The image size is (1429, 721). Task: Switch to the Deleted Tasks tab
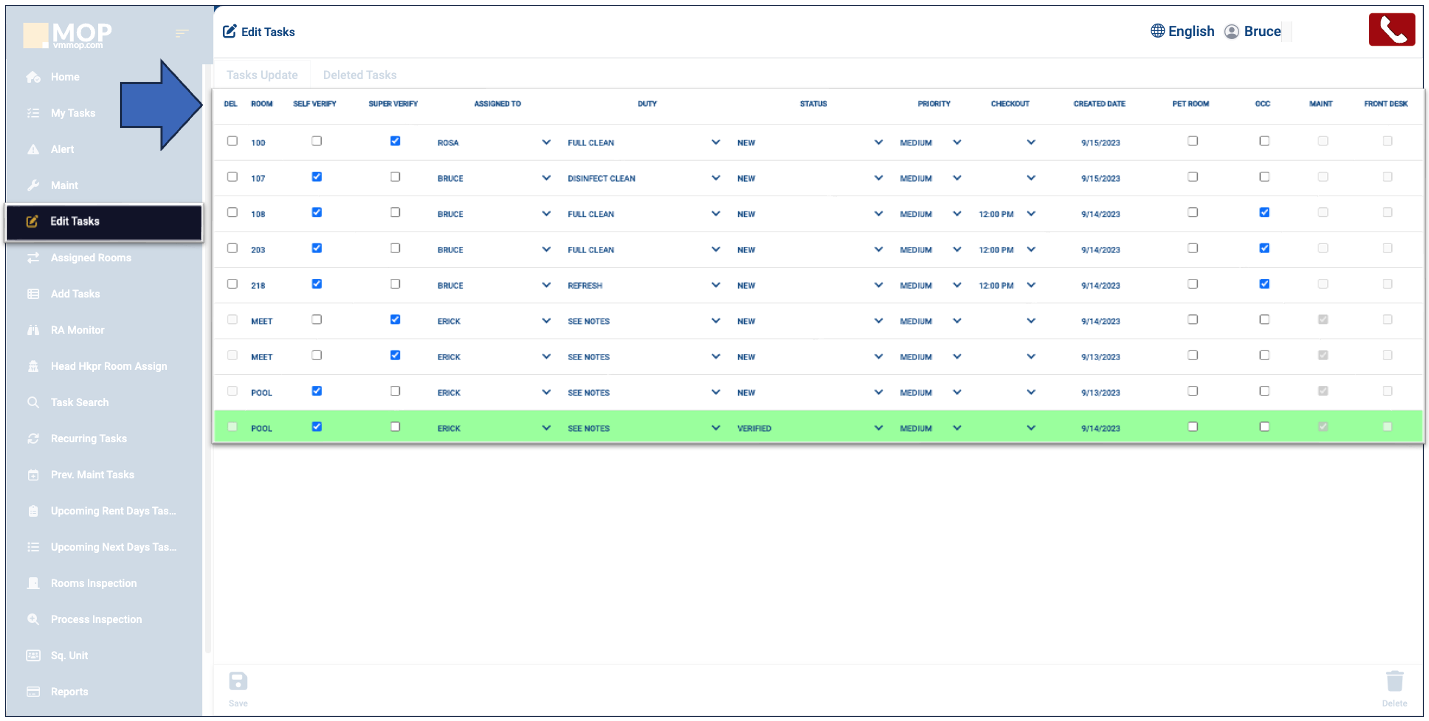point(359,75)
